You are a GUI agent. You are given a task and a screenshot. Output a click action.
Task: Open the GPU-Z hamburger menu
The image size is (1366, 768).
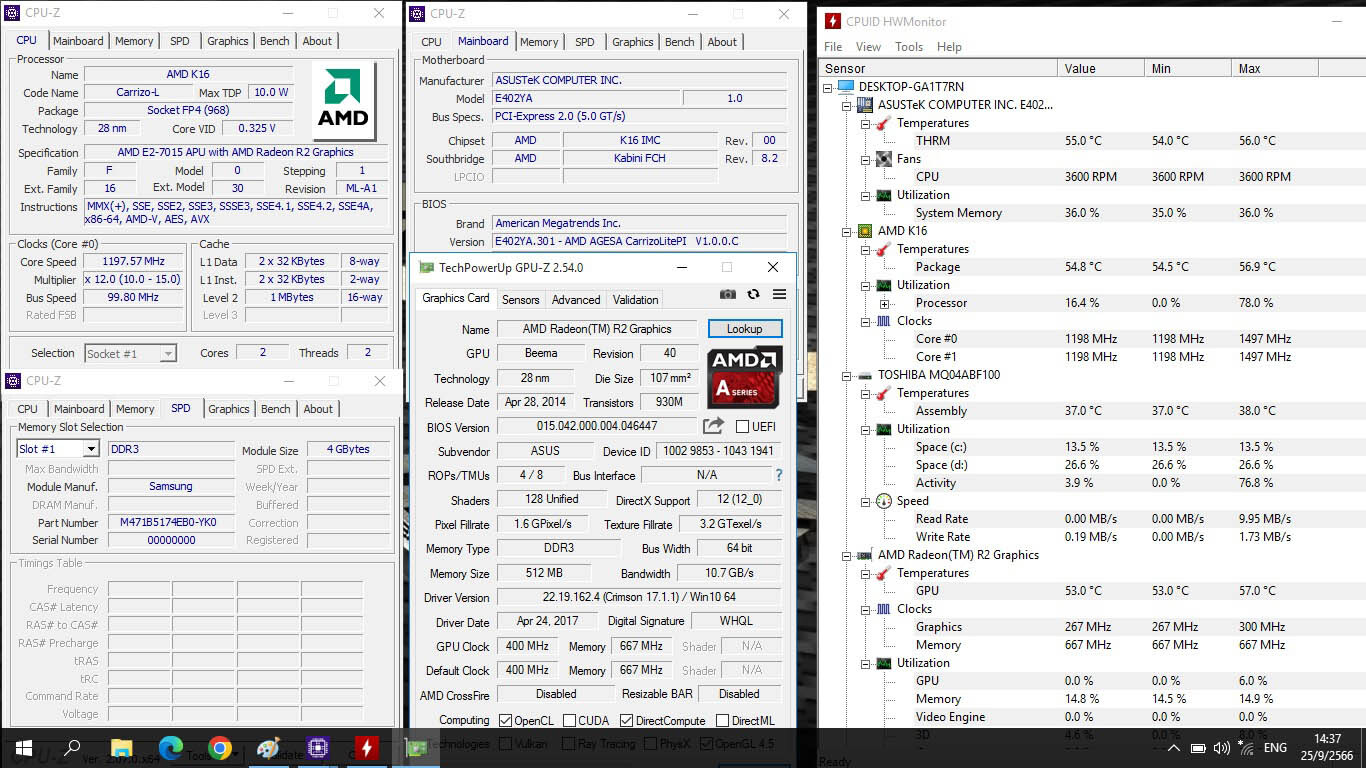point(779,295)
